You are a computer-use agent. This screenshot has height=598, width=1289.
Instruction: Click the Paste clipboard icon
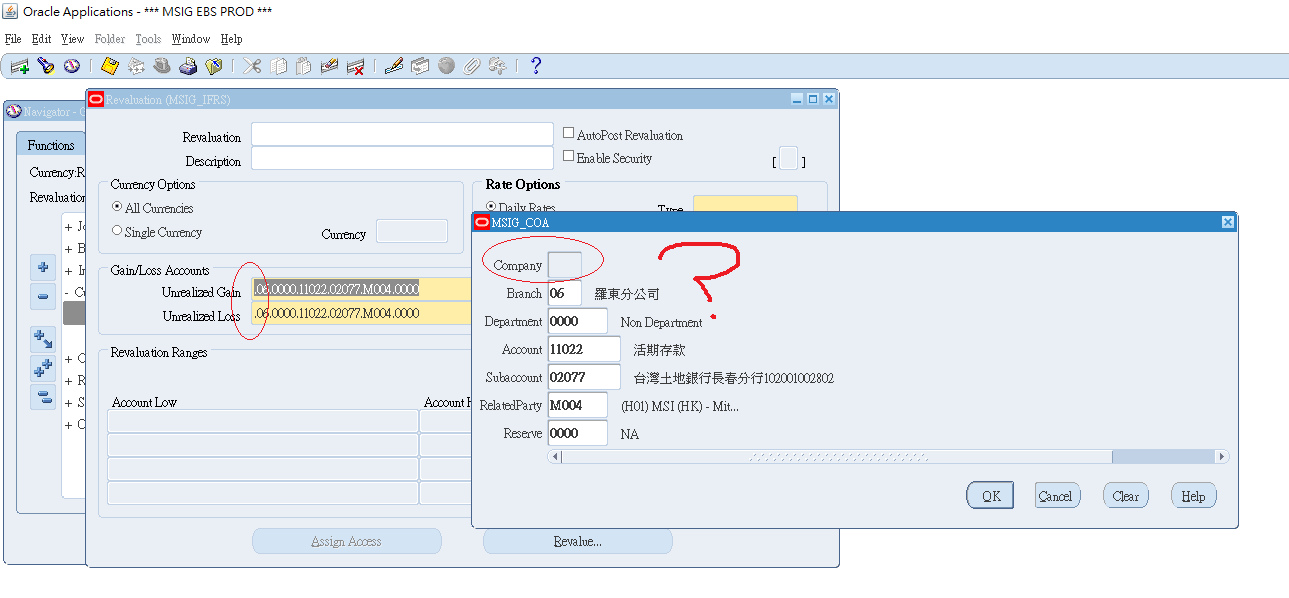(x=303, y=66)
